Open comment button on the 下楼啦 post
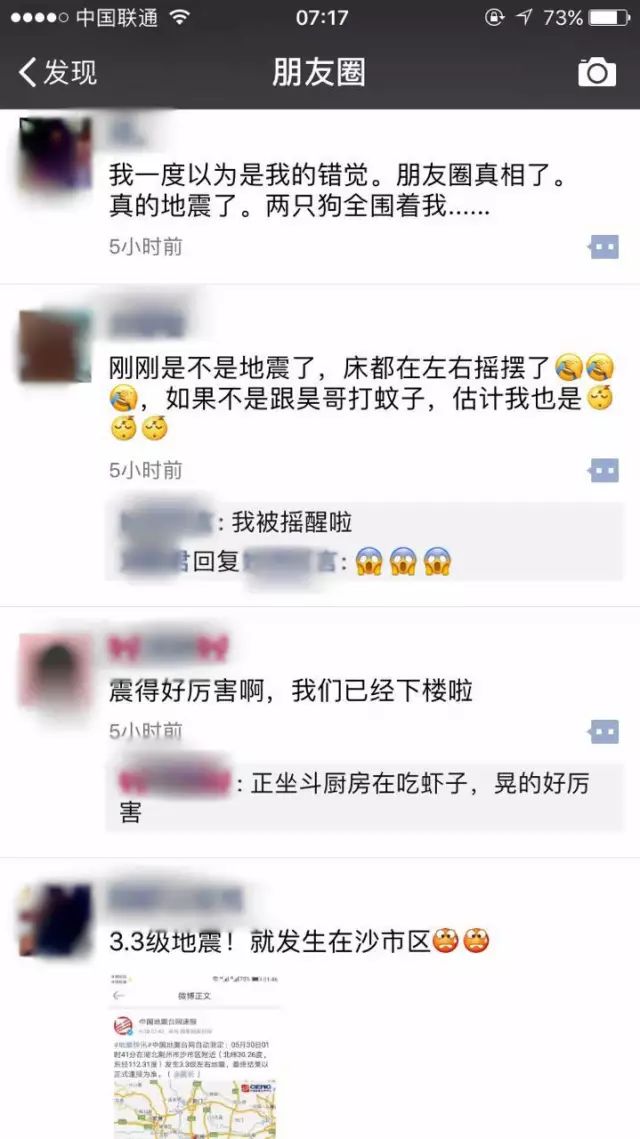The image size is (640, 1139). (604, 731)
